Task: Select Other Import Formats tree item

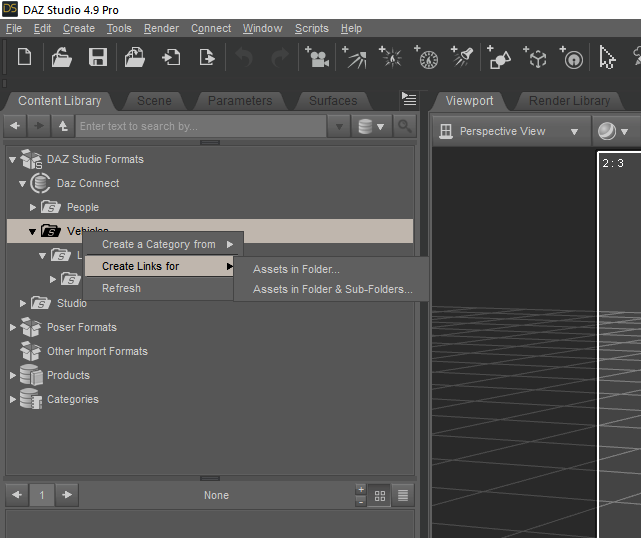Action: point(97,352)
